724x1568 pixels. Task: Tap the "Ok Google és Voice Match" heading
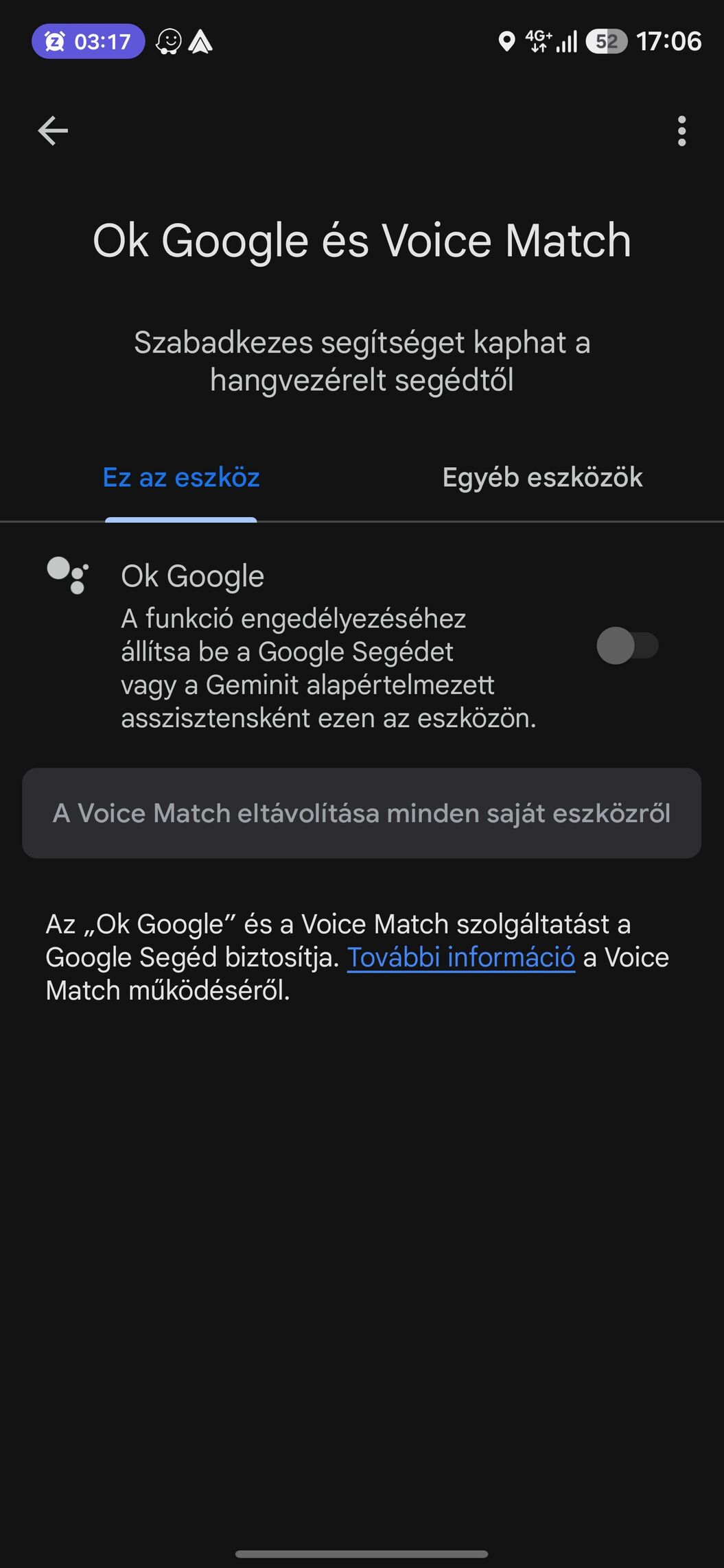(362, 241)
